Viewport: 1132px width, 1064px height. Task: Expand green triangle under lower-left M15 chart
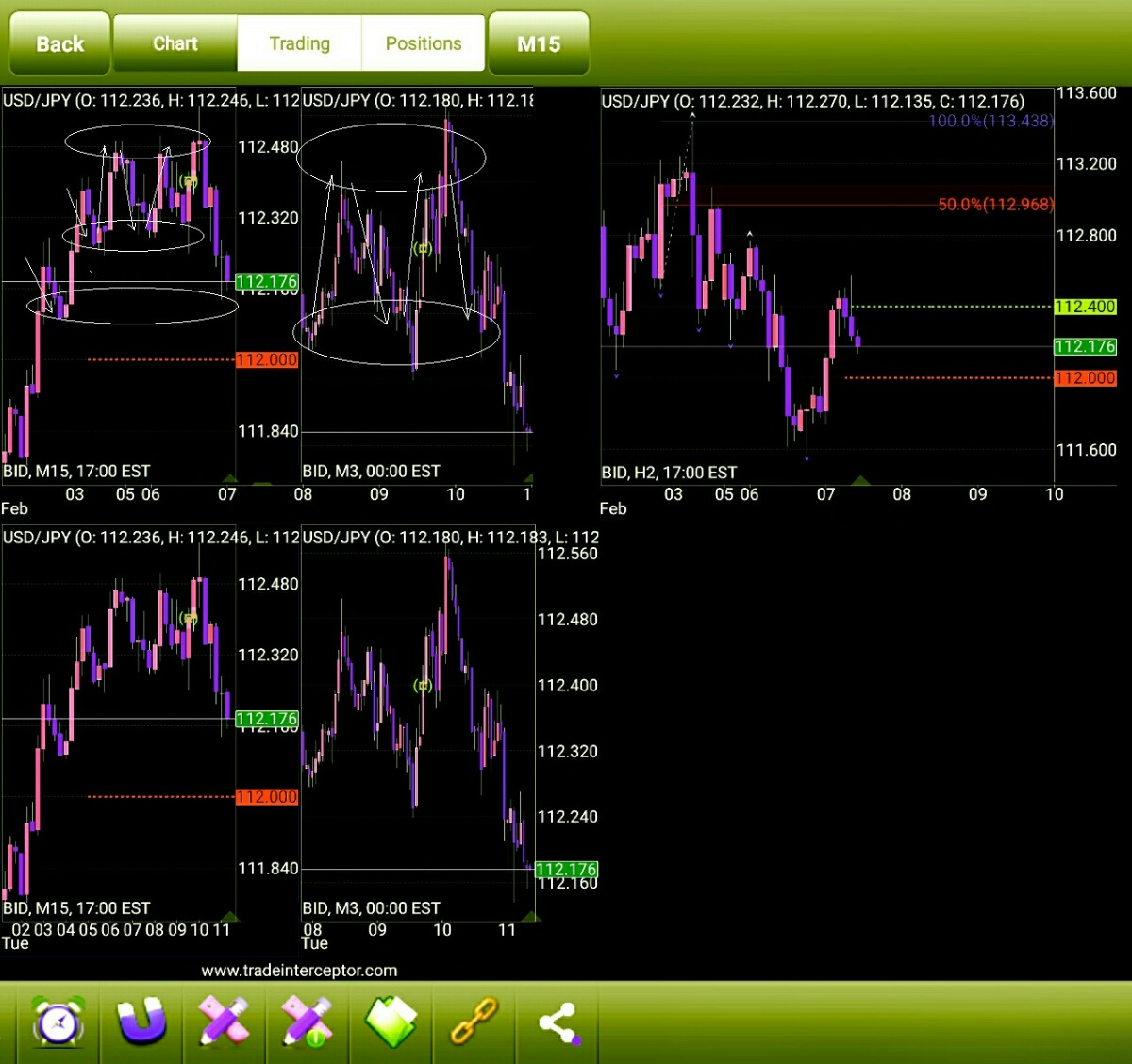point(229,916)
